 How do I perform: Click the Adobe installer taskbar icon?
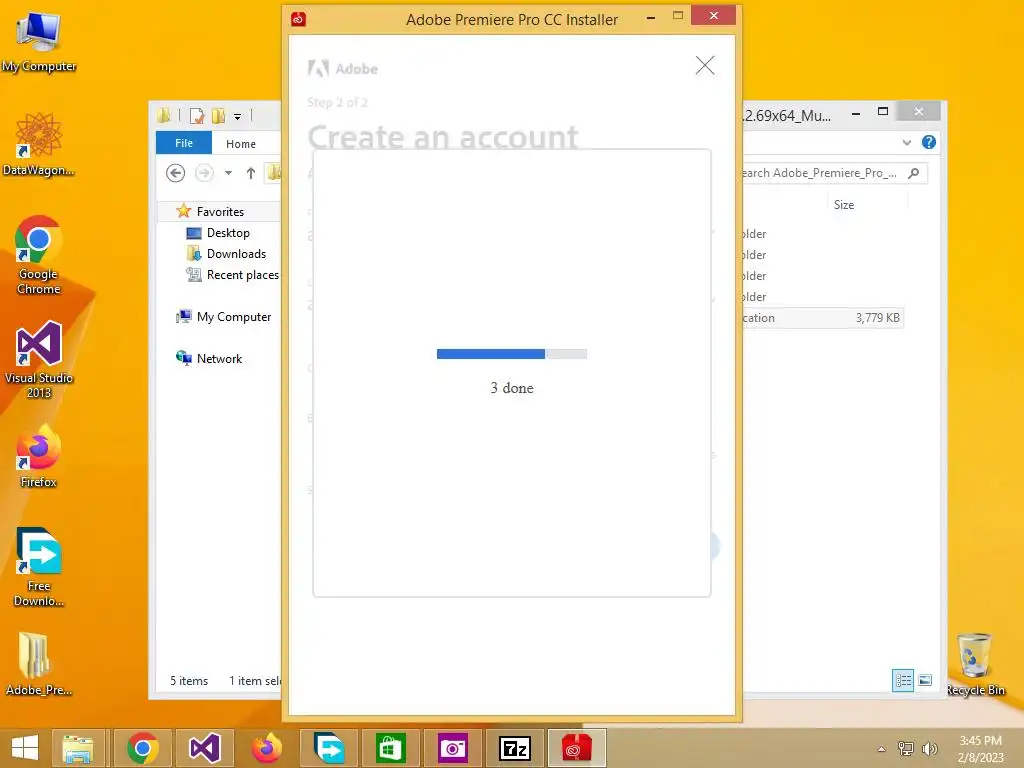coord(577,748)
